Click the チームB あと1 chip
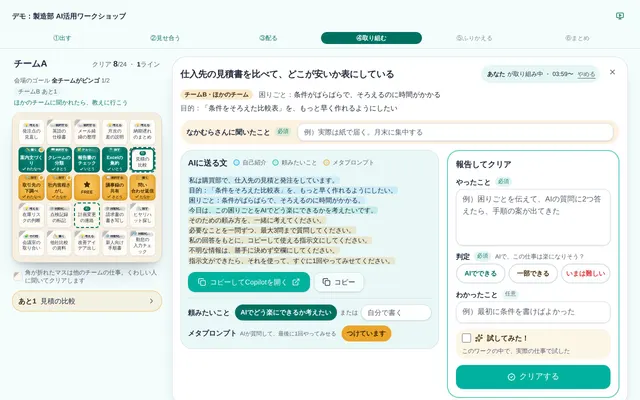The image size is (640, 400). (38, 91)
